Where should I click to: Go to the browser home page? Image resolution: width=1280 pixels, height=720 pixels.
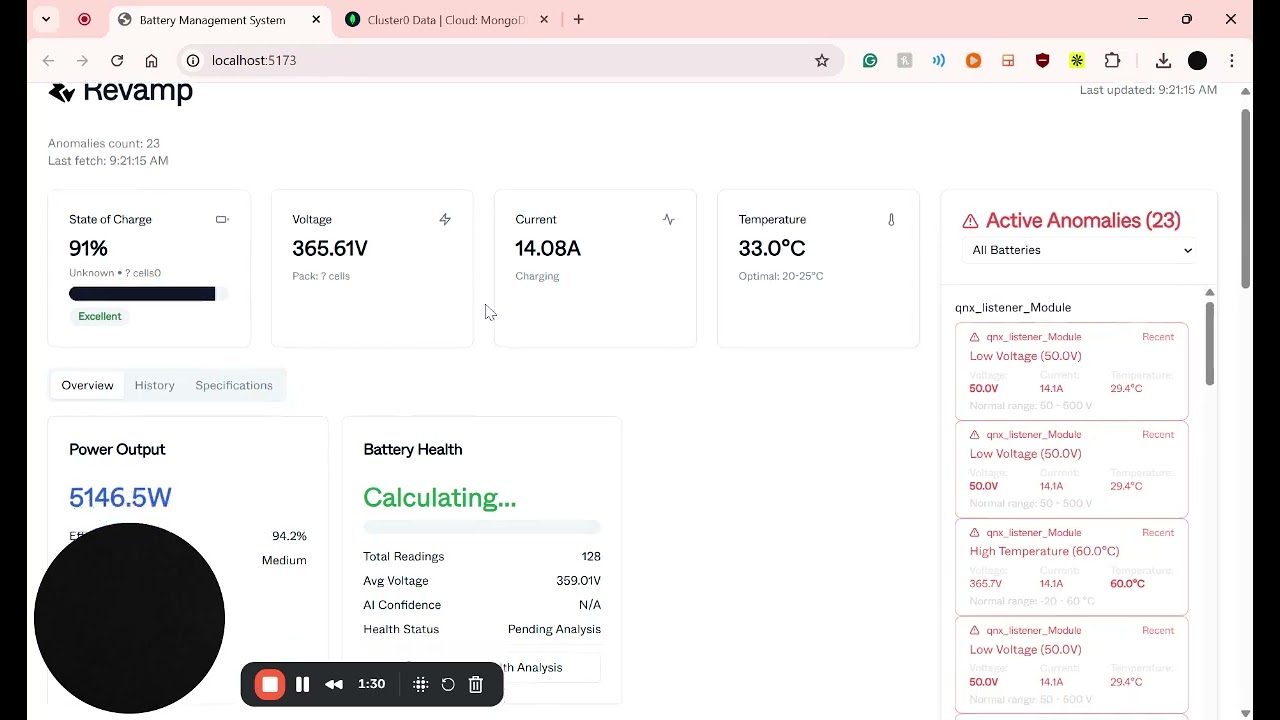[x=151, y=61]
